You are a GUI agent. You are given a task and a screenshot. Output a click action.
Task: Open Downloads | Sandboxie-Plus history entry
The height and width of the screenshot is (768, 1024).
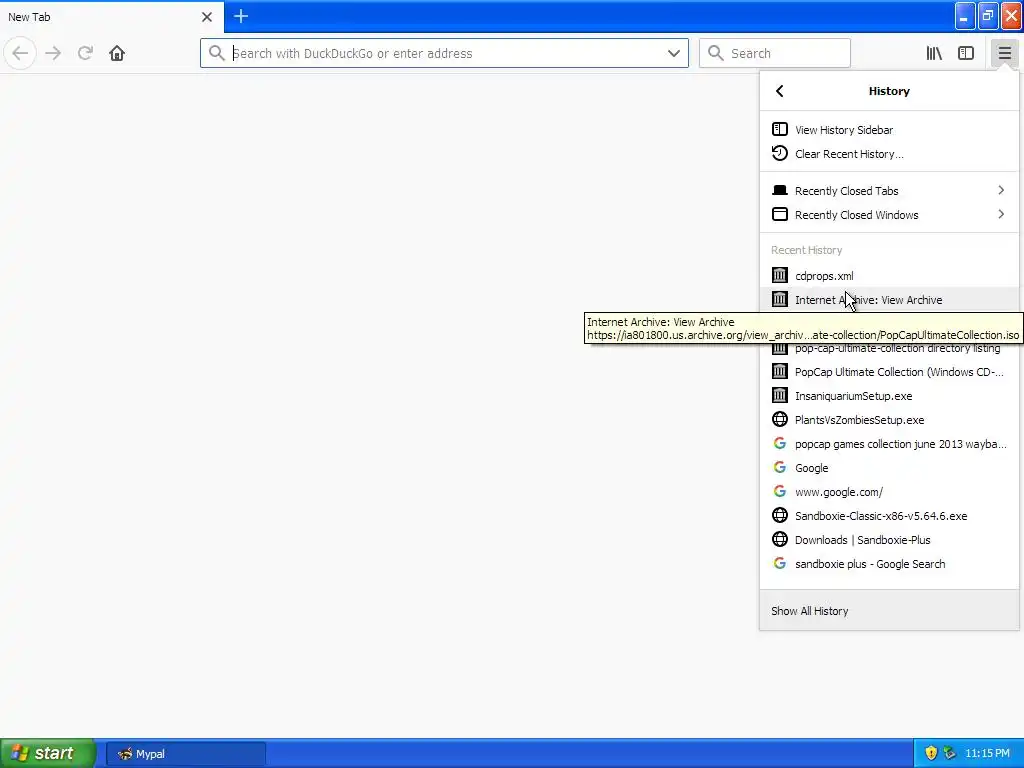pyautogui.click(x=889, y=540)
